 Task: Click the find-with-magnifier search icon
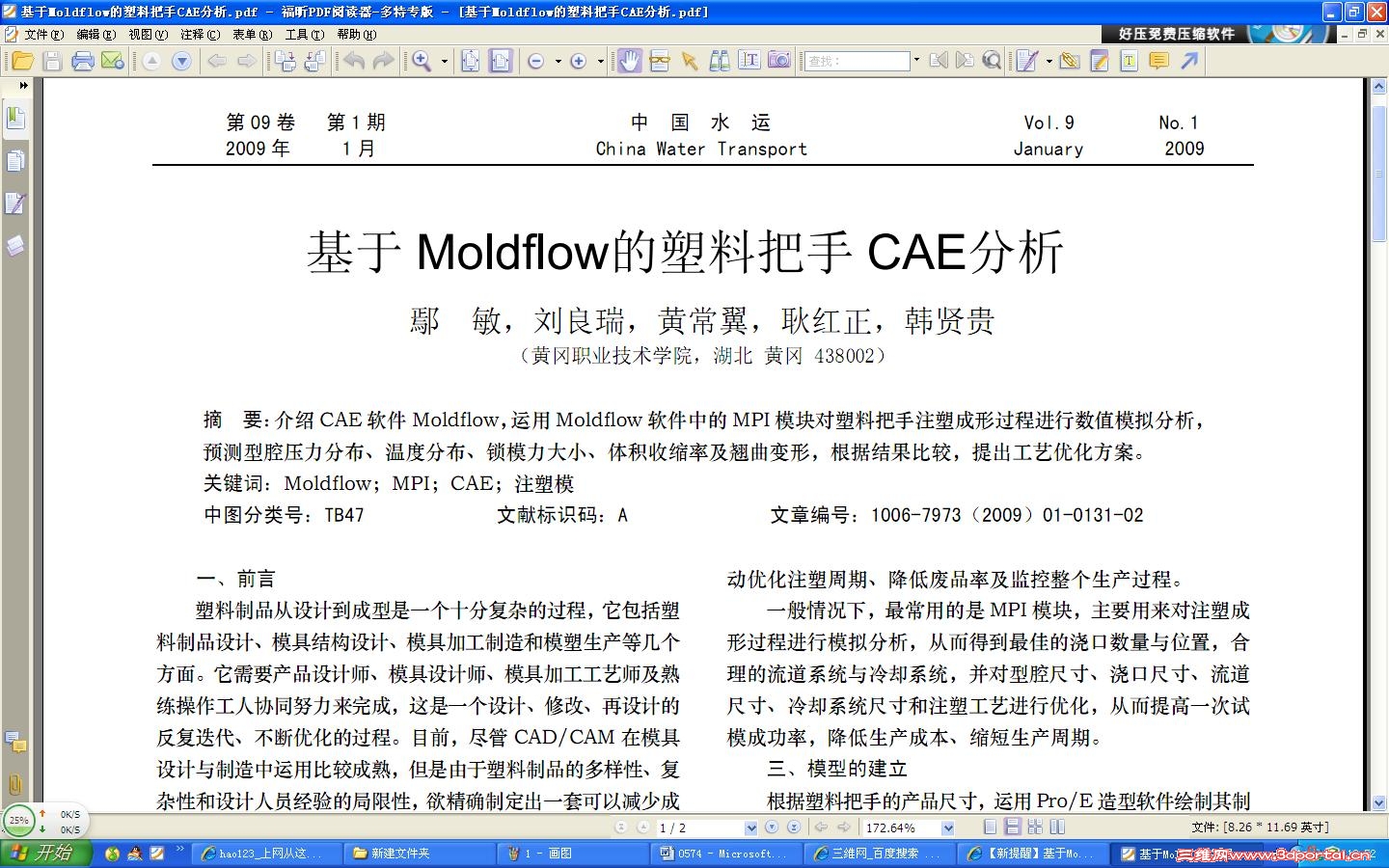992,61
